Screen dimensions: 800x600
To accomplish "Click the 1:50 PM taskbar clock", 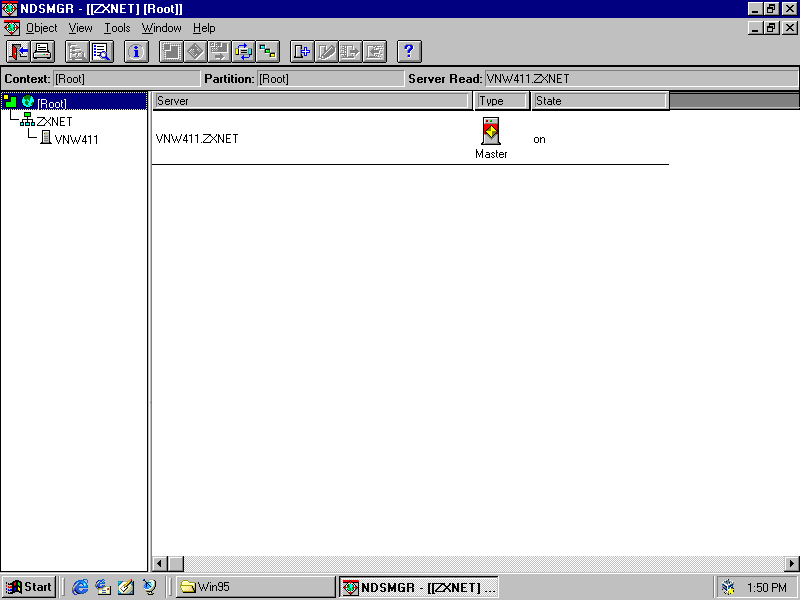I will (x=767, y=588).
